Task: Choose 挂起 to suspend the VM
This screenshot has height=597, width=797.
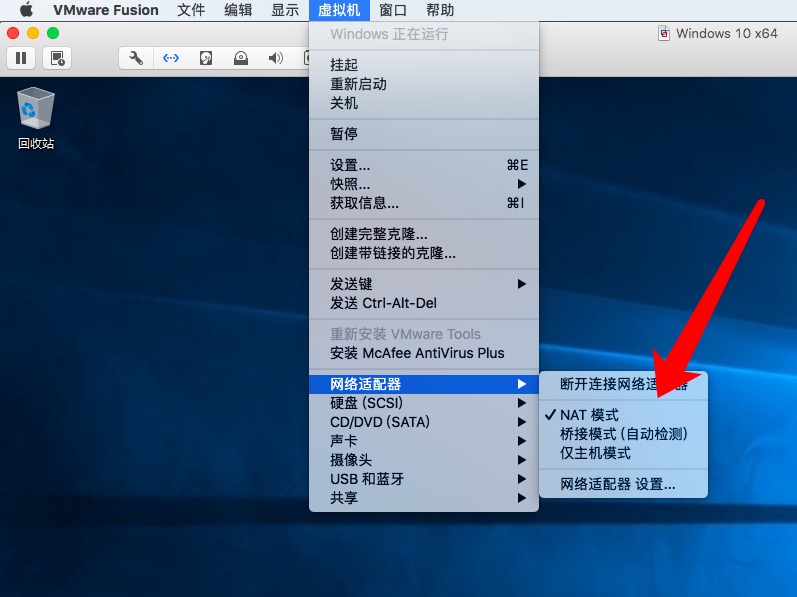Action: point(424,65)
